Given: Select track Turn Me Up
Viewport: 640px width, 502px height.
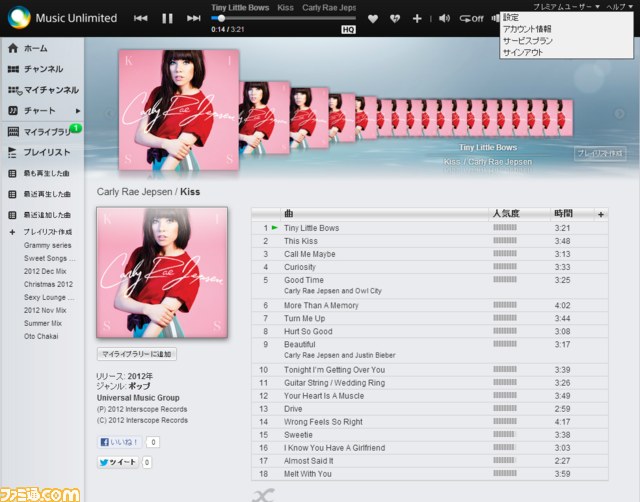Looking at the screenshot, I should tap(304, 318).
